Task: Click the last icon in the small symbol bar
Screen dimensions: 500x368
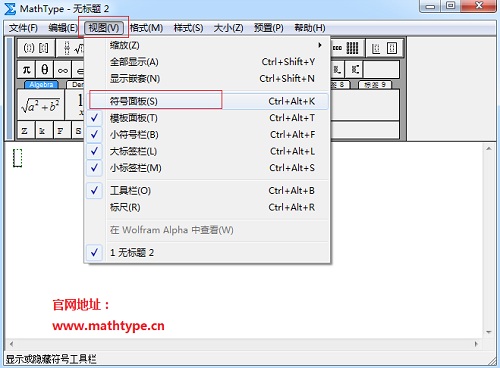Action: coord(355,70)
